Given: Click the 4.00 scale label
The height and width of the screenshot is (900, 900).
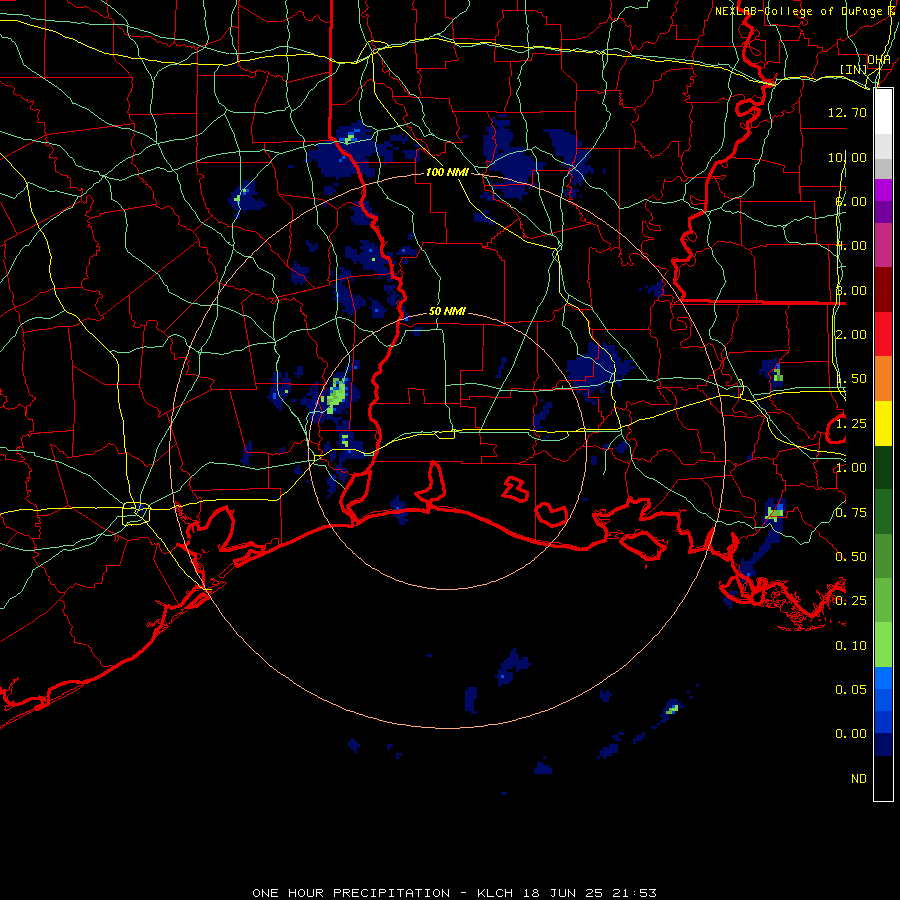Looking at the screenshot, I should pyautogui.click(x=851, y=246).
